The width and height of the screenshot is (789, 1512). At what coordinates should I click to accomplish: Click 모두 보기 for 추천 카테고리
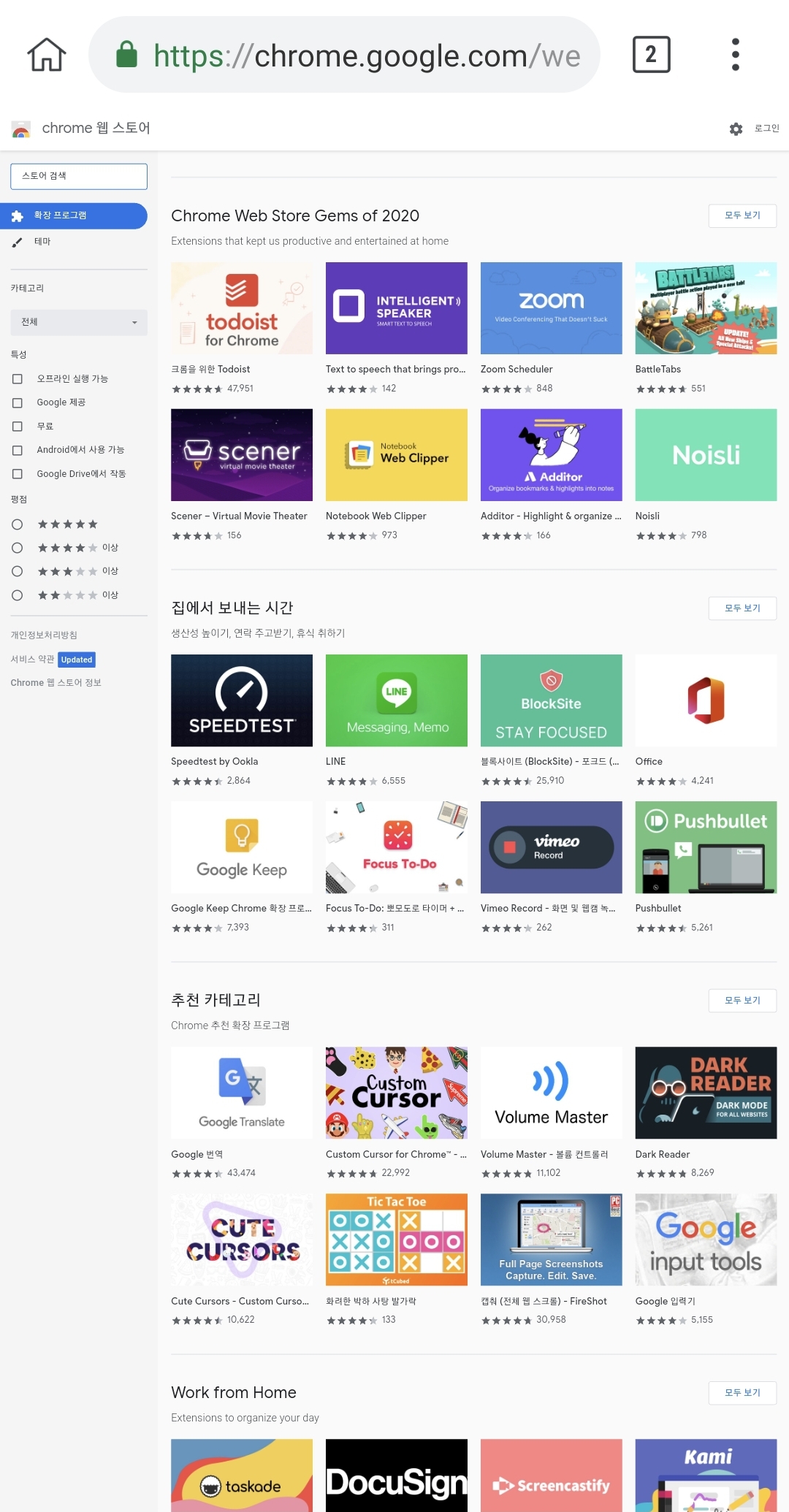[742, 1000]
